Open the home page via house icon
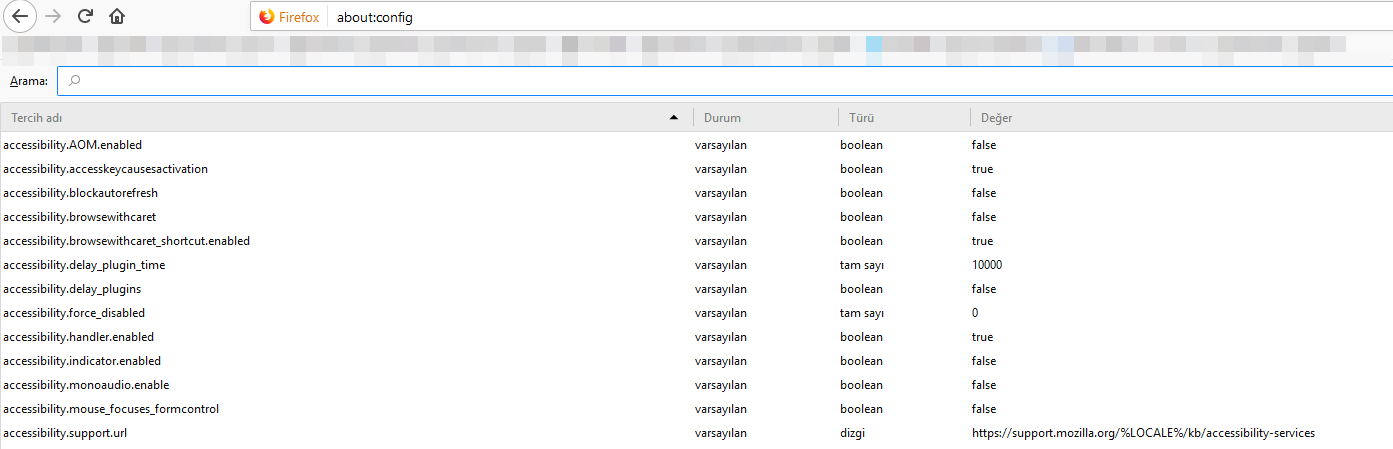 point(117,16)
